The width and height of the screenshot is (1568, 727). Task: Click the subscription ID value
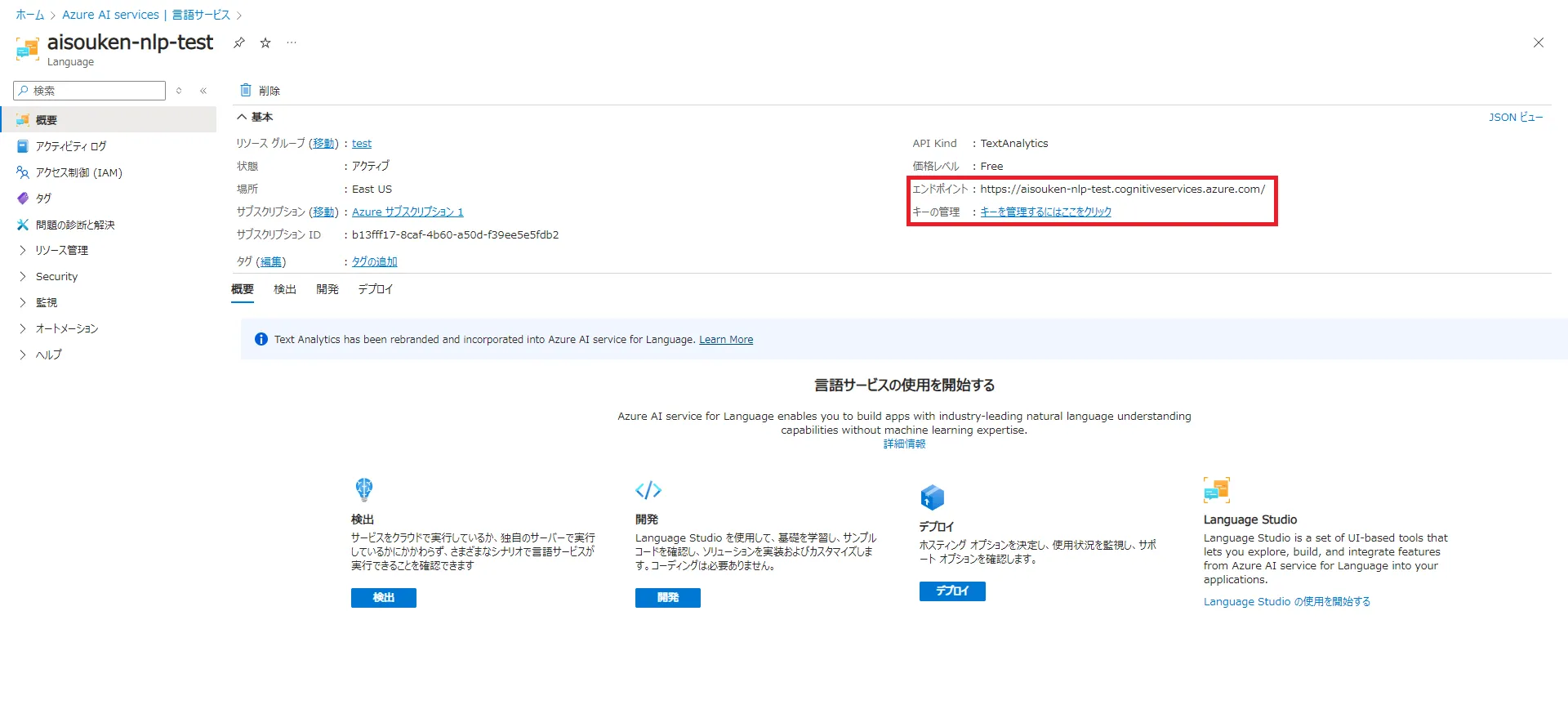pos(456,234)
